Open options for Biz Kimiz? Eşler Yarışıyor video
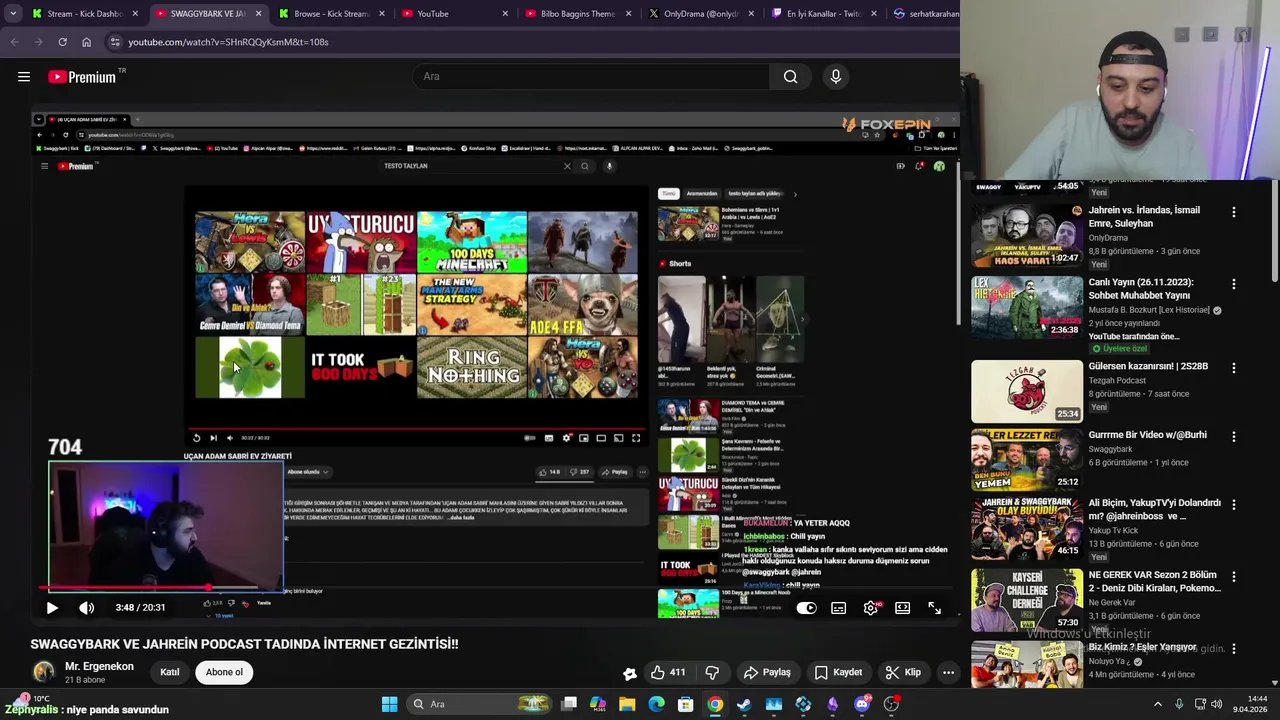 [1234, 649]
